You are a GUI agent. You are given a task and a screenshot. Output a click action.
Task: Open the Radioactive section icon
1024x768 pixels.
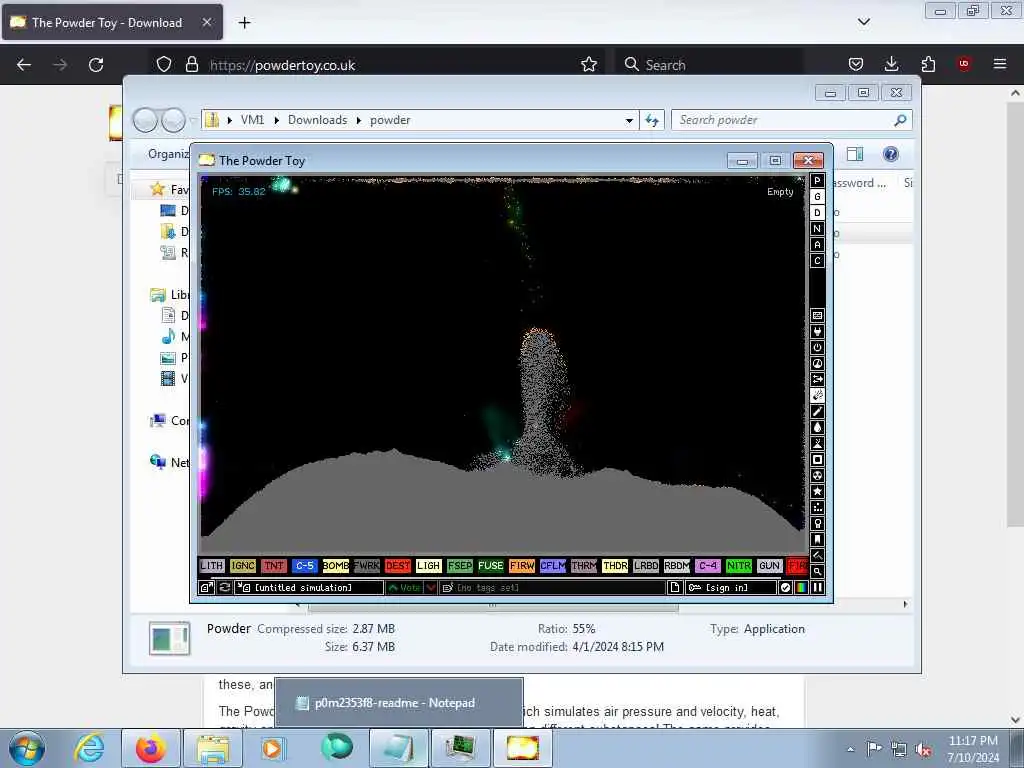point(817,475)
